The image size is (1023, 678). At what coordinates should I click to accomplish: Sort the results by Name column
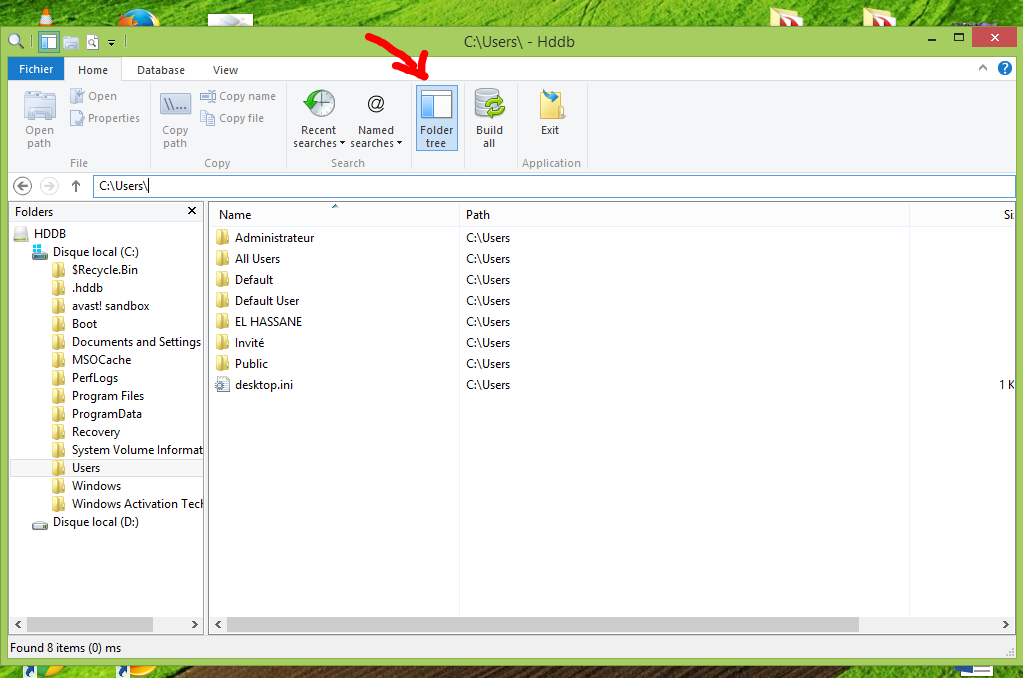[x=235, y=215]
